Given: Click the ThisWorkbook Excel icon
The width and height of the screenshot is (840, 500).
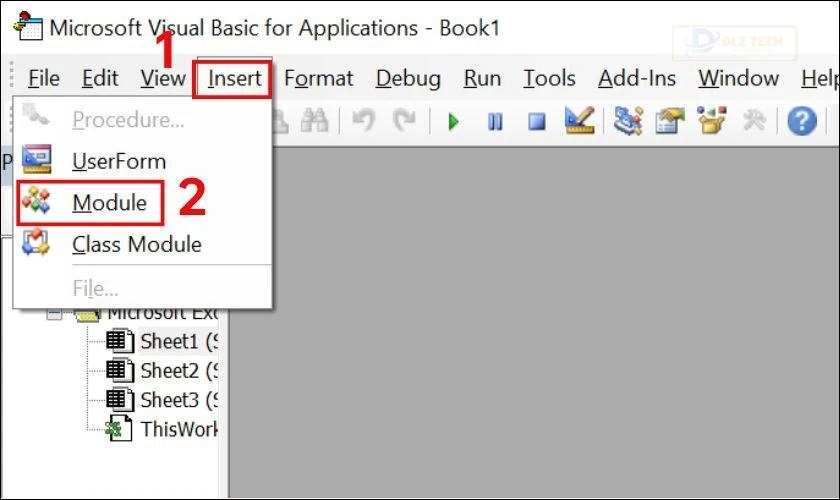Looking at the screenshot, I should 118,428.
